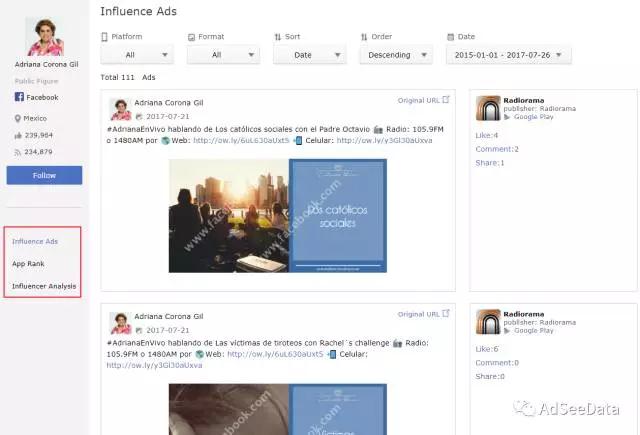Open the Sort dropdown set to Date

tap(310, 55)
